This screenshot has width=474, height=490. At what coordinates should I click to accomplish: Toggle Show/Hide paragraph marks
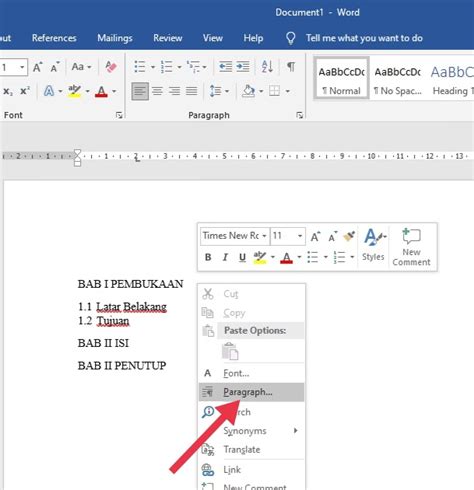(x=291, y=67)
